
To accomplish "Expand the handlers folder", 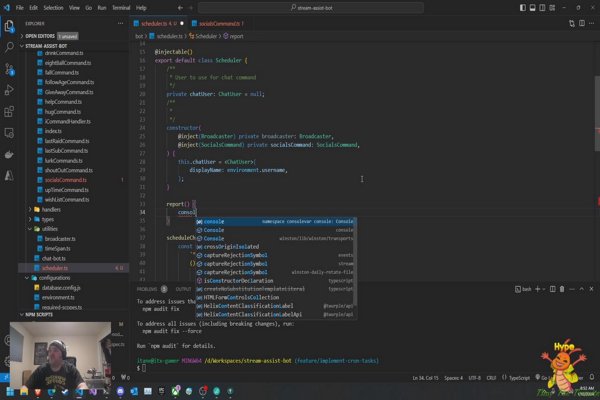I will pyautogui.click(x=51, y=210).
